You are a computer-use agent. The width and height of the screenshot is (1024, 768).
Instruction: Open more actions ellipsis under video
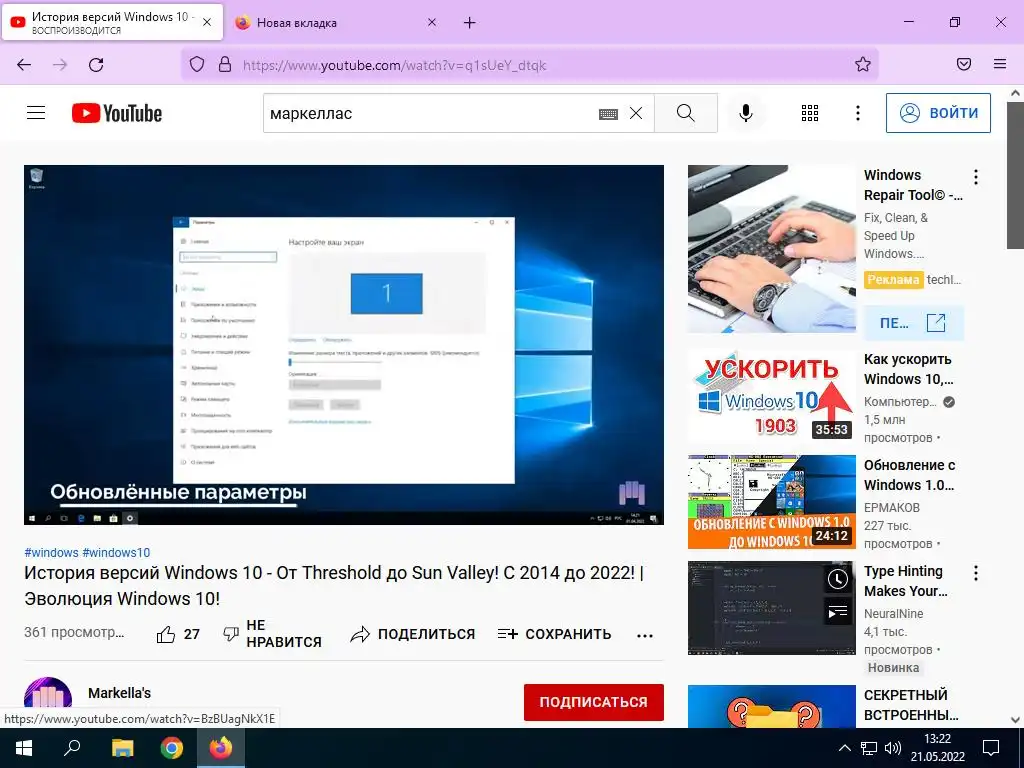coord(645,635)
